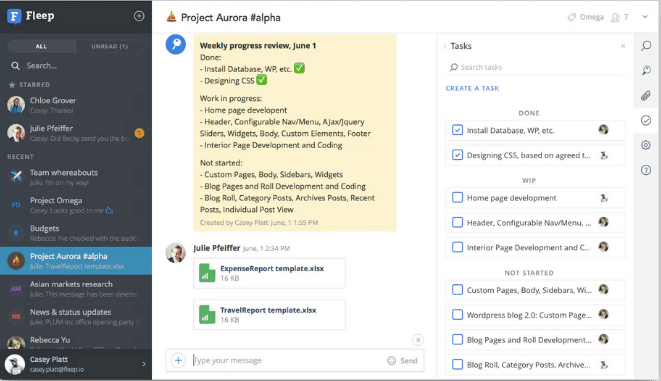The width and height of the screenshot is (661, 381).
Task: Click assignee avatar on Wordpress blog task
Action: tap(604, 314)
